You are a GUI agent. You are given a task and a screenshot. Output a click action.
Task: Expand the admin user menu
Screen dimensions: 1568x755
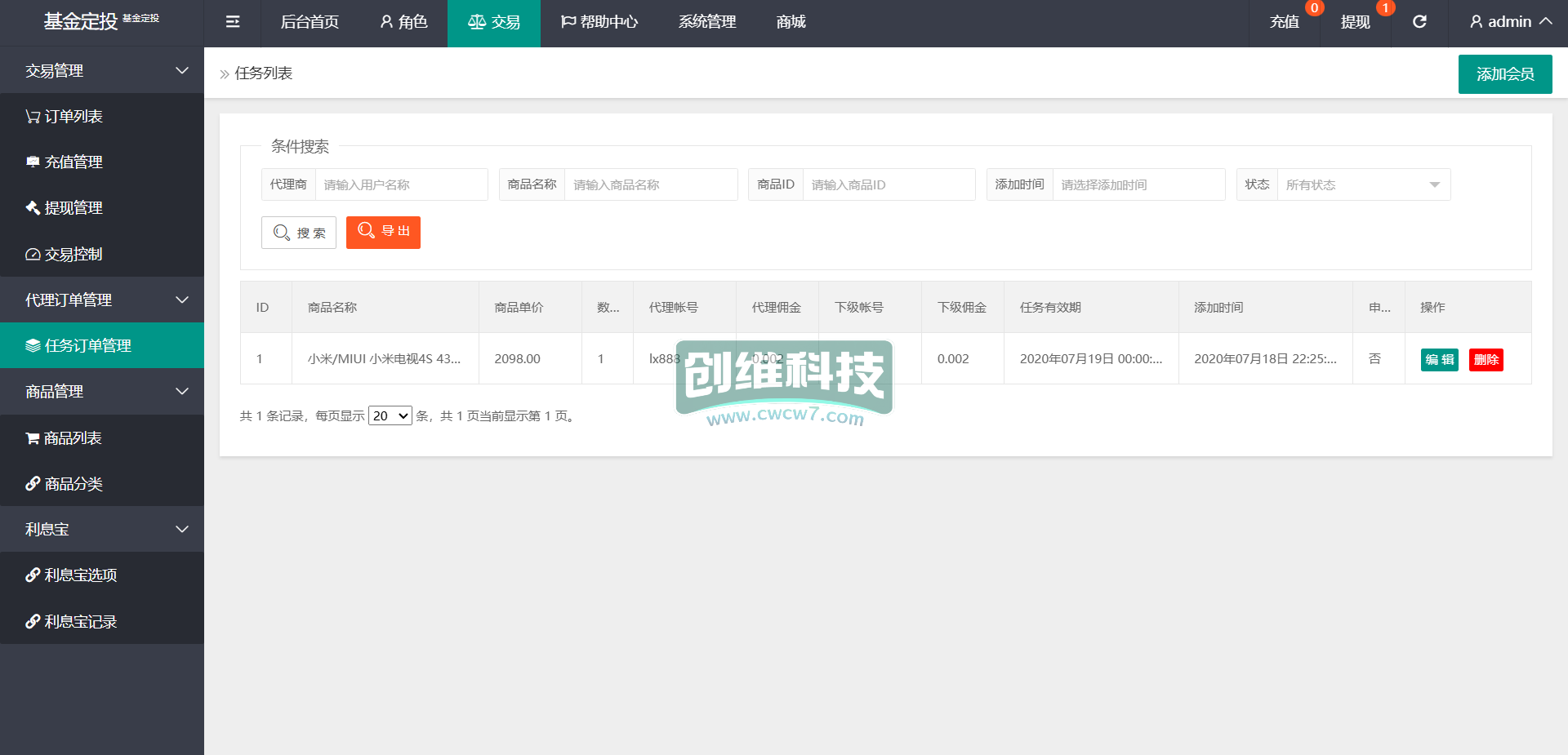(x=1510, y=22)
